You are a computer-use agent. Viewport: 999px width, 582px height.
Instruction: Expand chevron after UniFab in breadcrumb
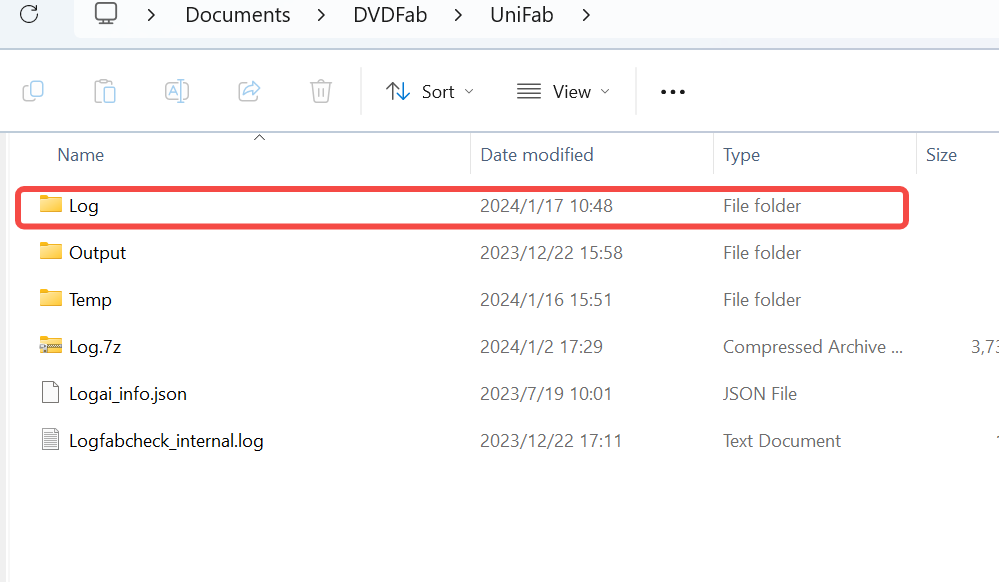pos(586,15)
